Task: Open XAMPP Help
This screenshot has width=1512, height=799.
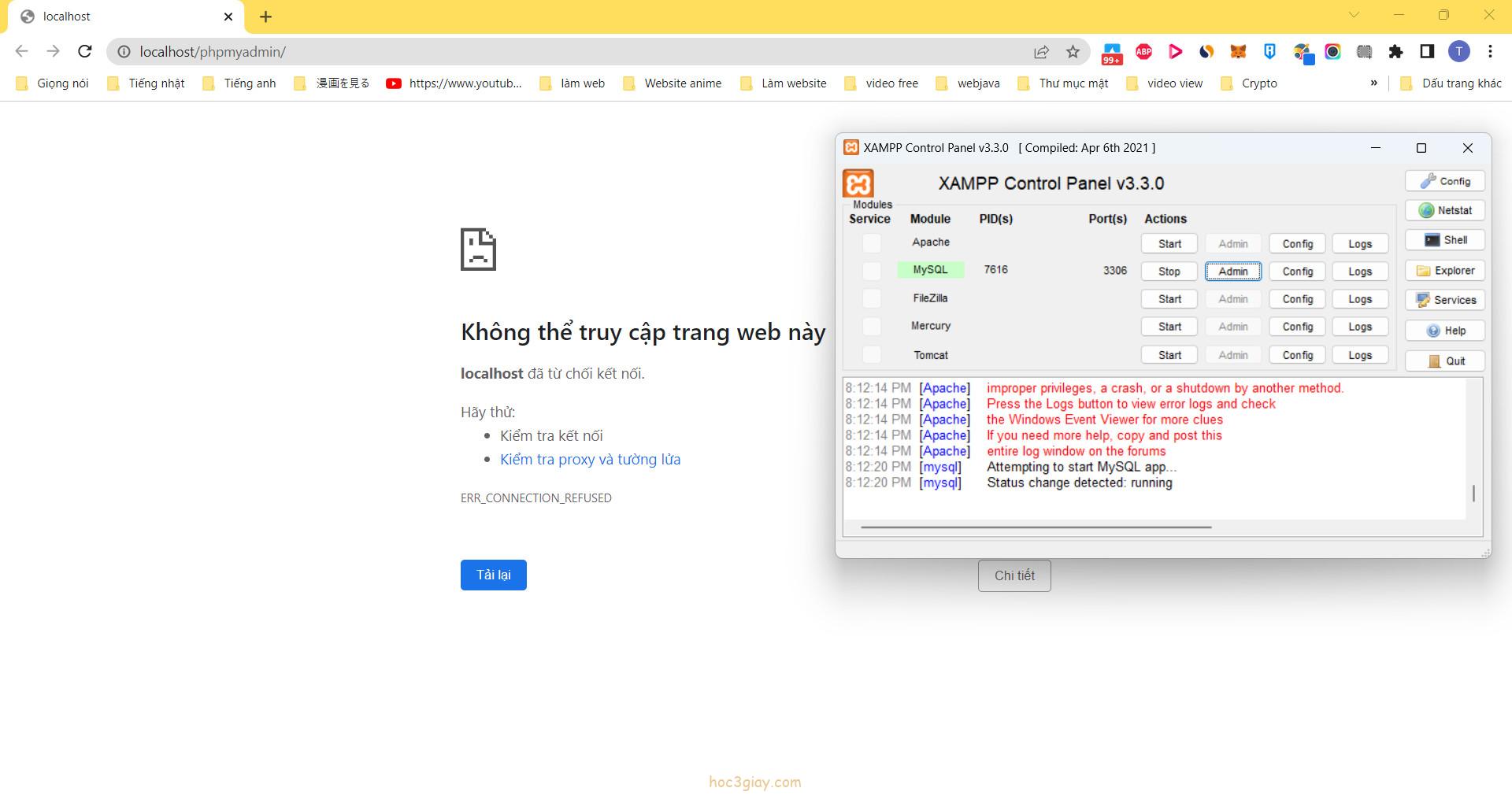Action: (x=1445, y=331)
